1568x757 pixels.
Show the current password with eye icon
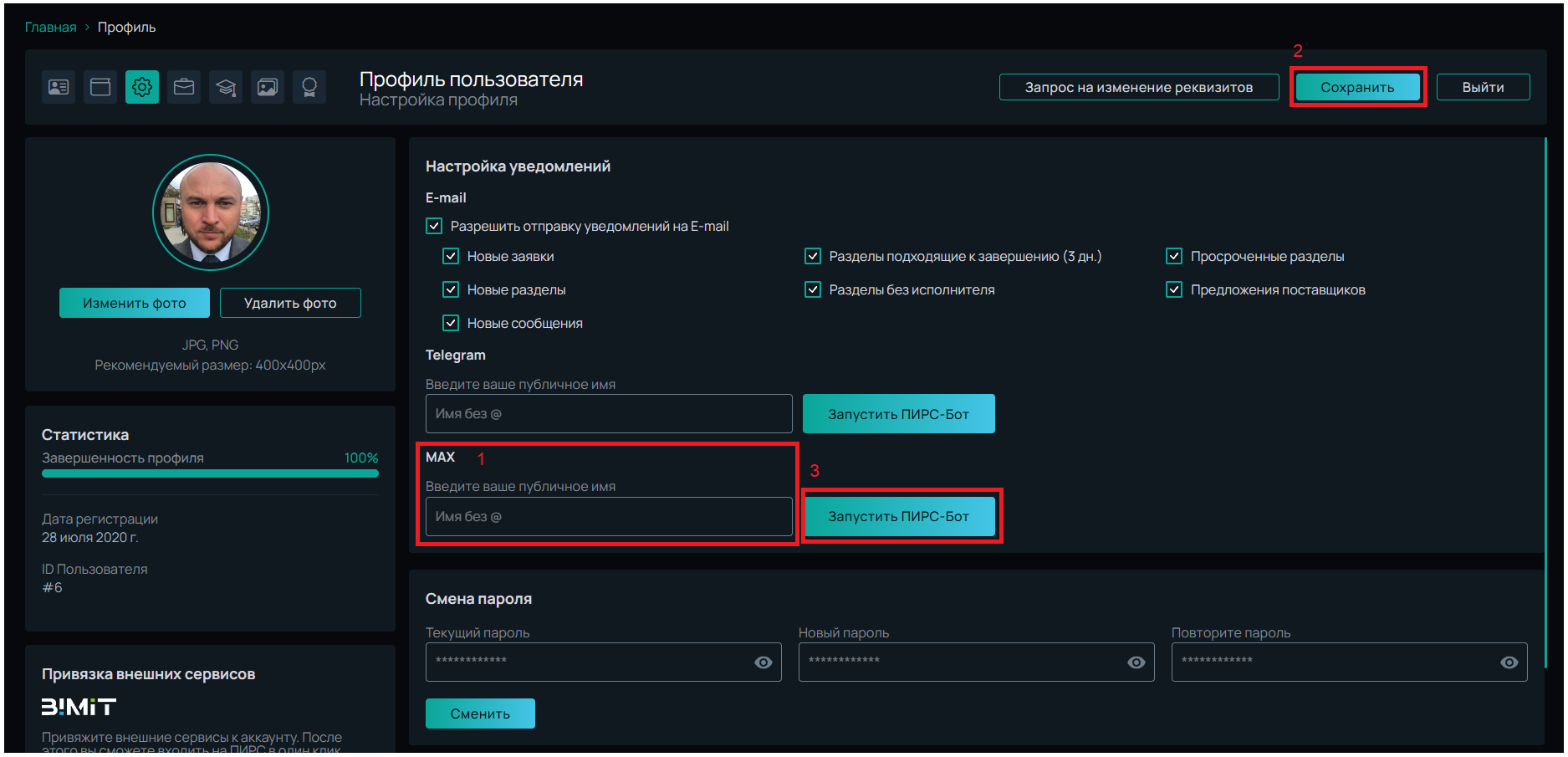pyautogui.click(x=763, y=662)
